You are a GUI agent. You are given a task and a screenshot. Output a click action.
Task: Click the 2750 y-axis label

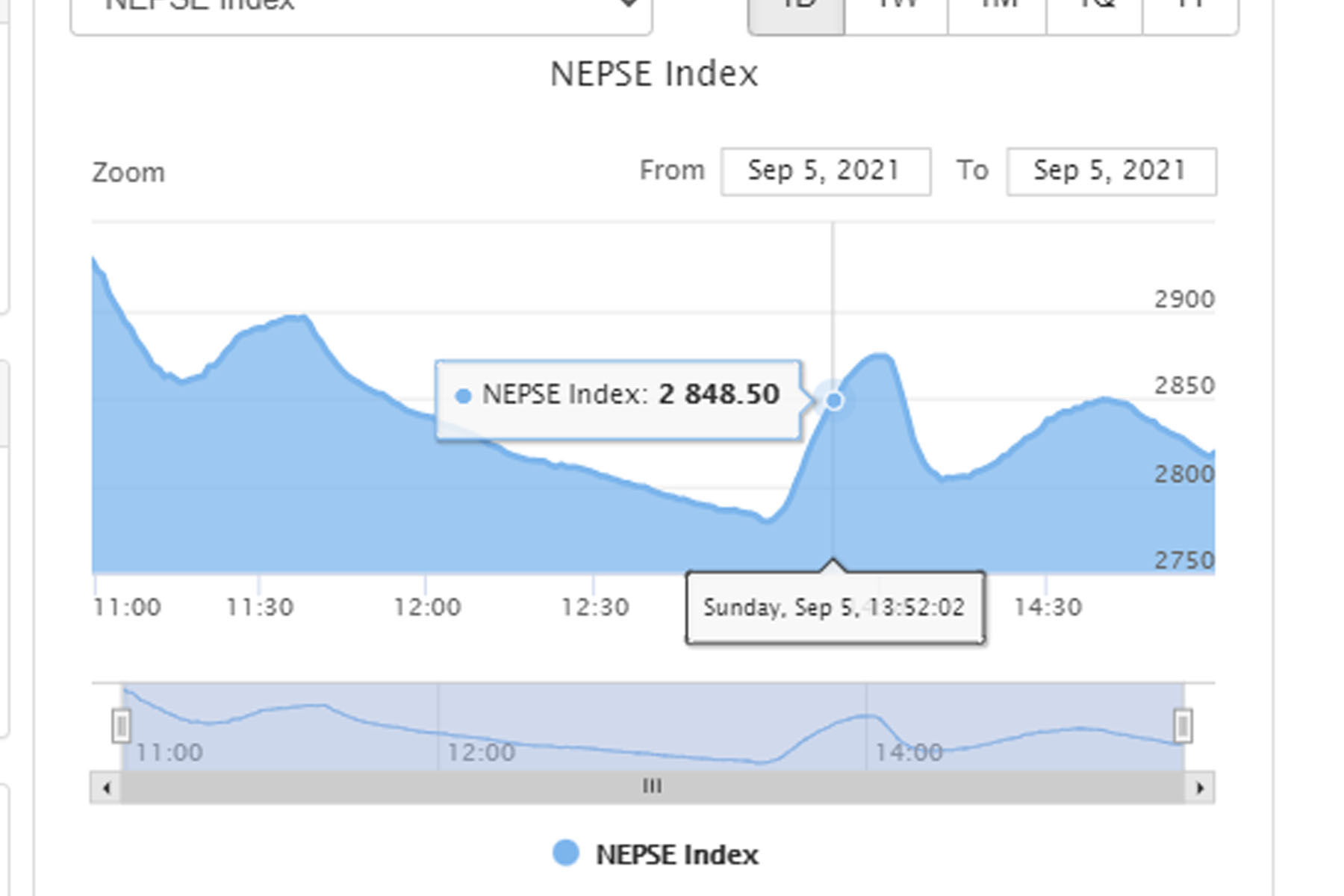[x=1184, y=560]
